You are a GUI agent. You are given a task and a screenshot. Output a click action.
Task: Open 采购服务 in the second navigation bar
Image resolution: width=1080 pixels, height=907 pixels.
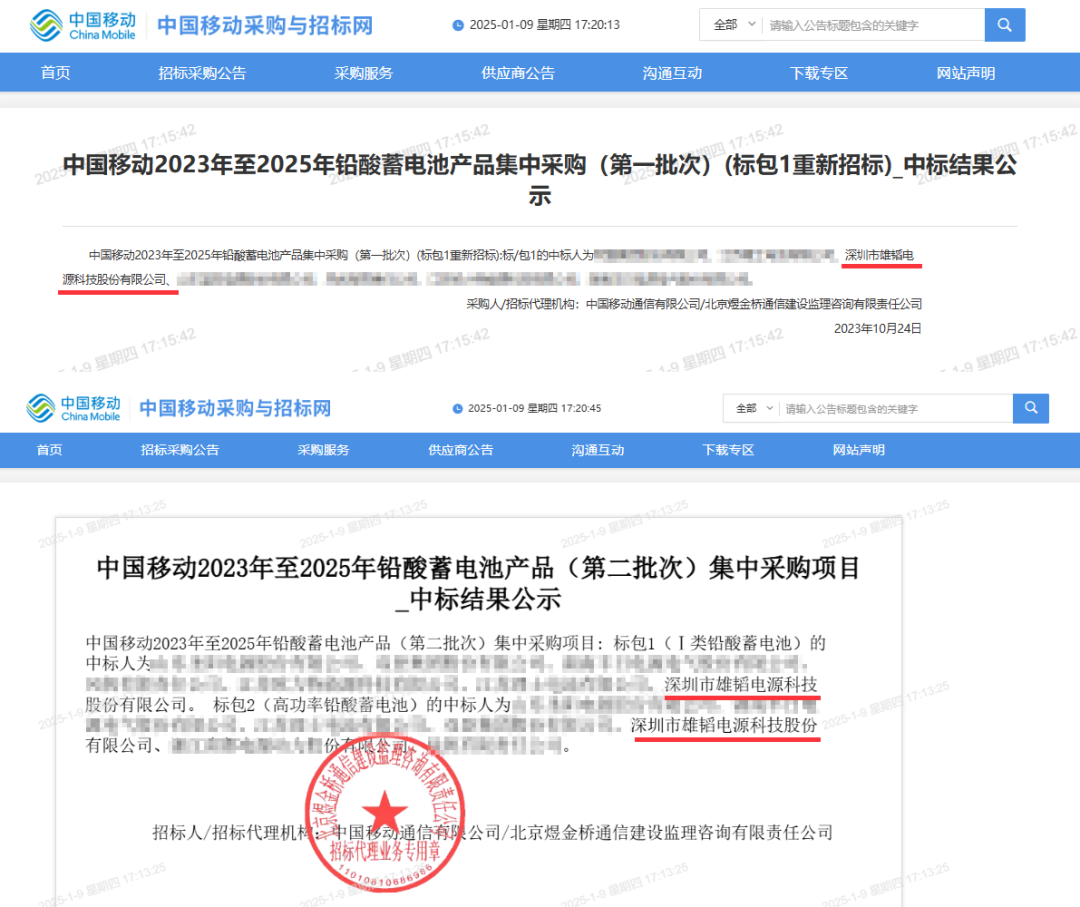pos(323,450)
